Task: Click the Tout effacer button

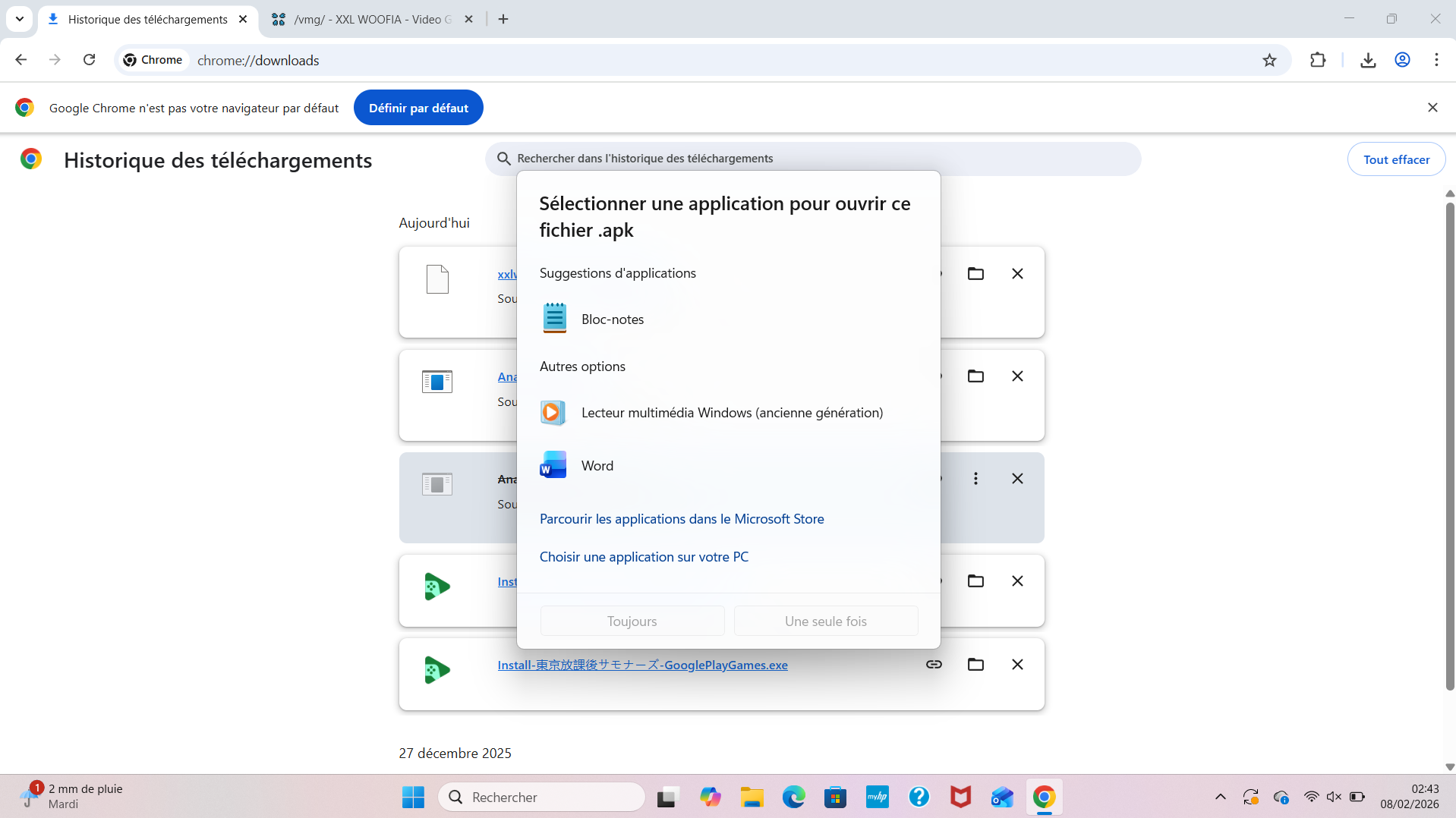Action: tap(1396, 159)
